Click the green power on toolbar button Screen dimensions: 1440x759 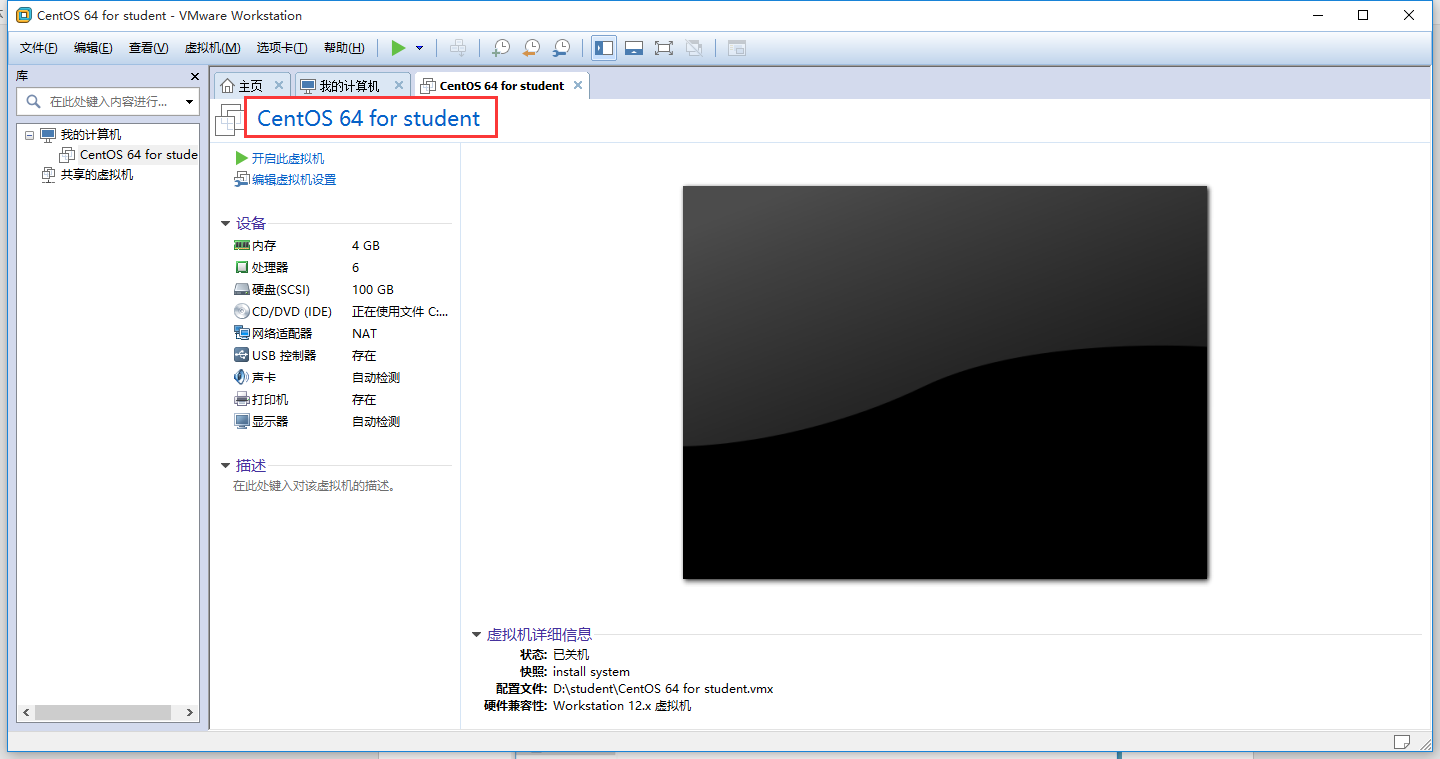coord(398,48)
